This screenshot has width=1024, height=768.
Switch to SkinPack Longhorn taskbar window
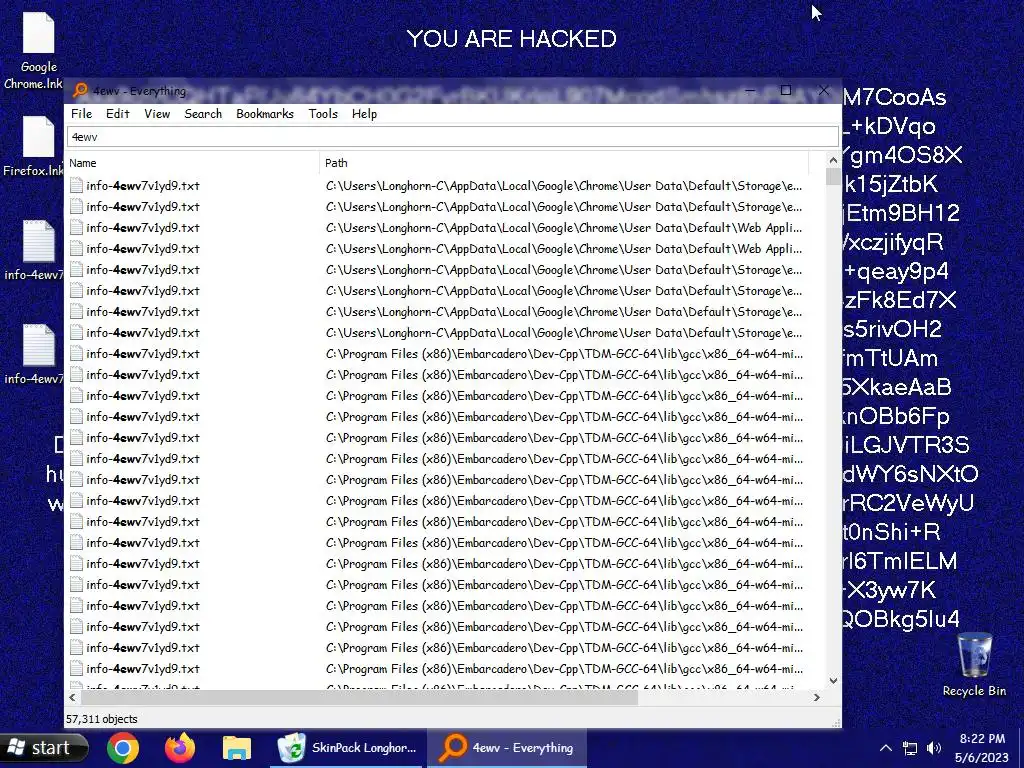[x=347, y=748]
